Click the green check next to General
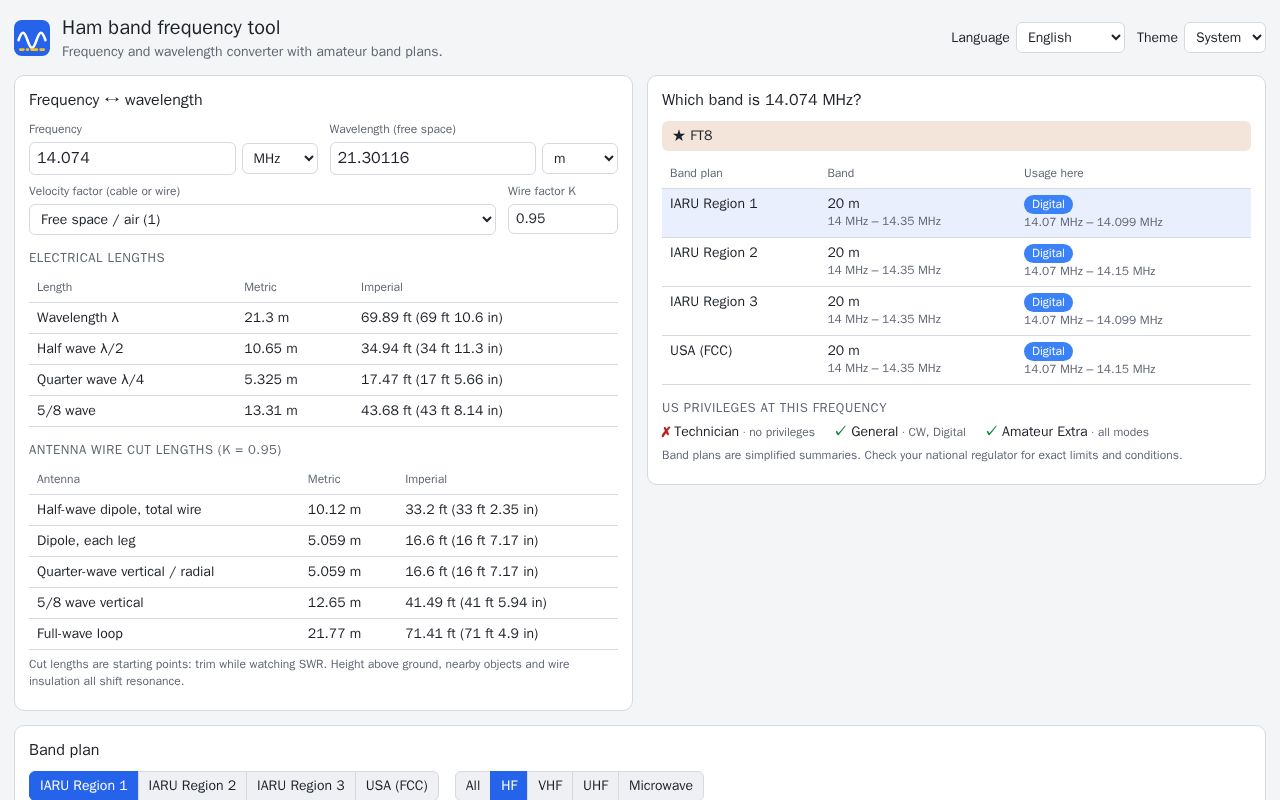Viewport: 1280px width, 800px height. [x=841, y=432]
